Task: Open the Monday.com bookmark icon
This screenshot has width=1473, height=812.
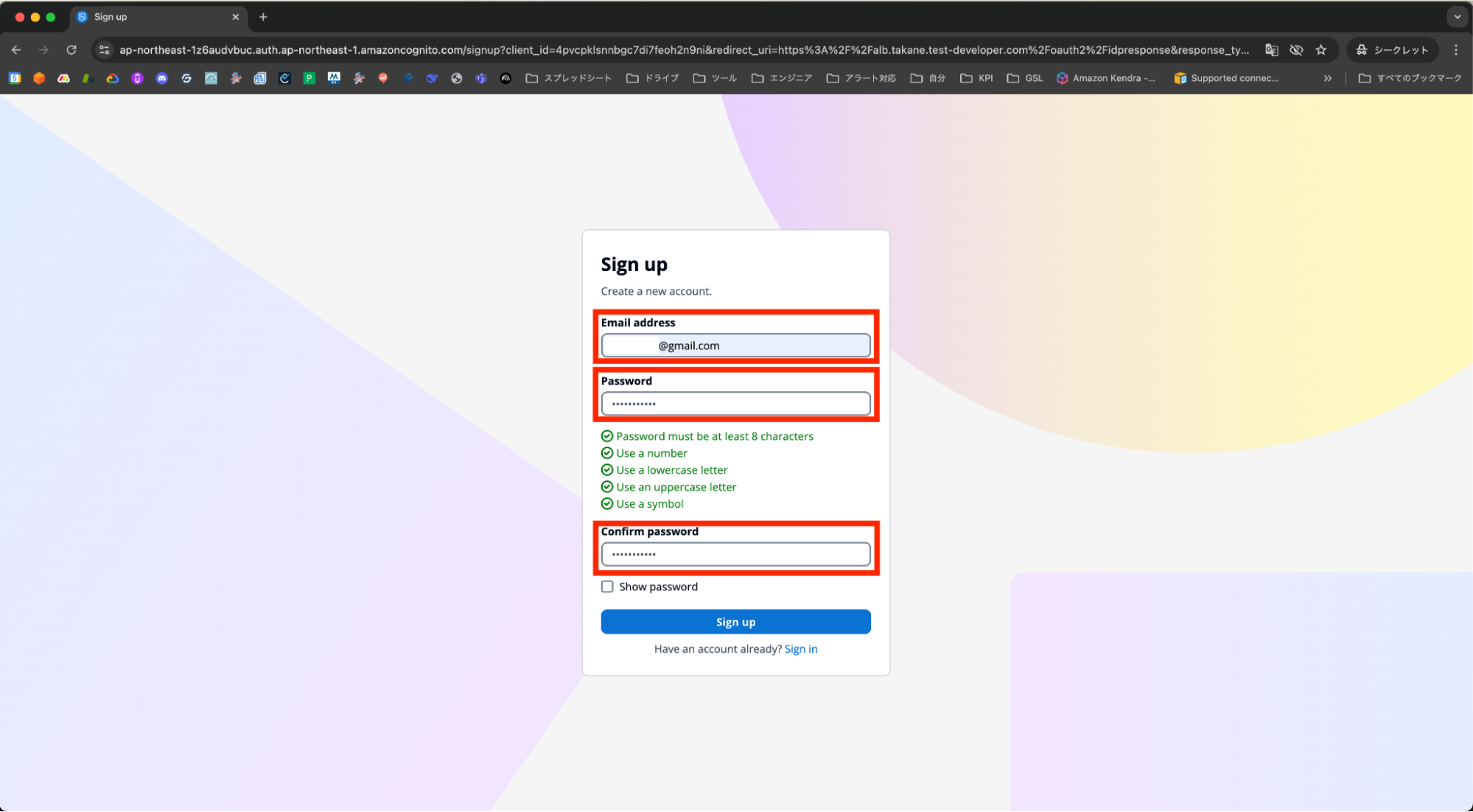Action: coord(63,78)
